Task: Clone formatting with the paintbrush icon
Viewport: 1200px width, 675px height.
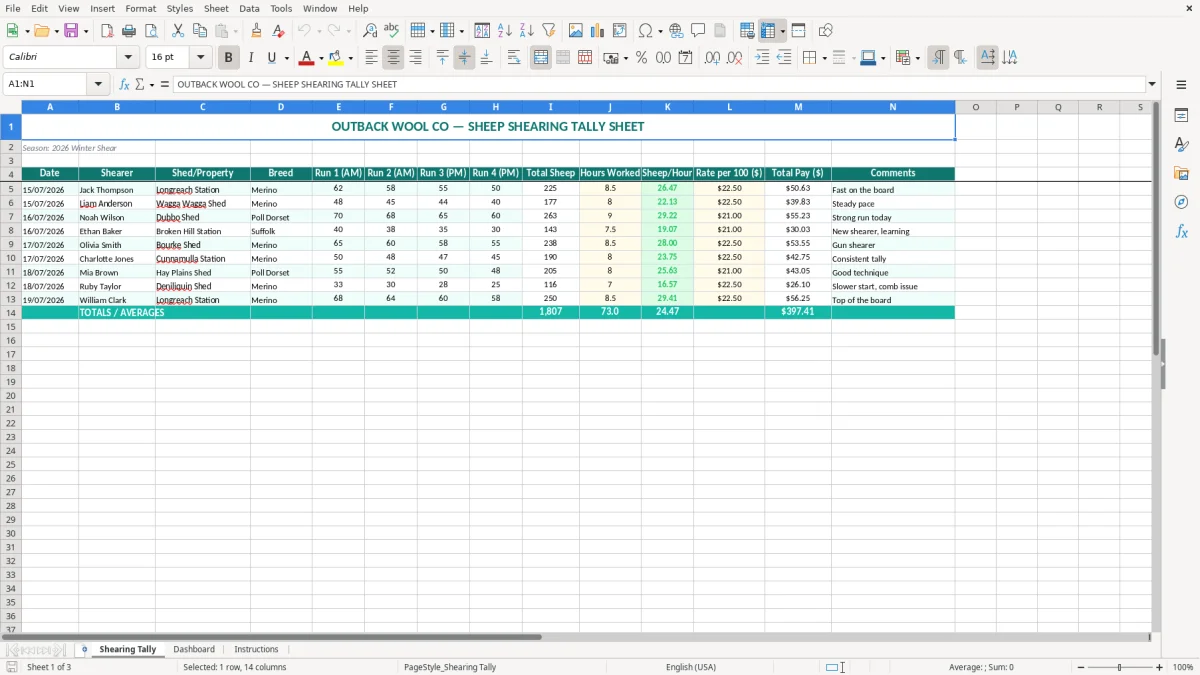Action: (x=256, y=31)
